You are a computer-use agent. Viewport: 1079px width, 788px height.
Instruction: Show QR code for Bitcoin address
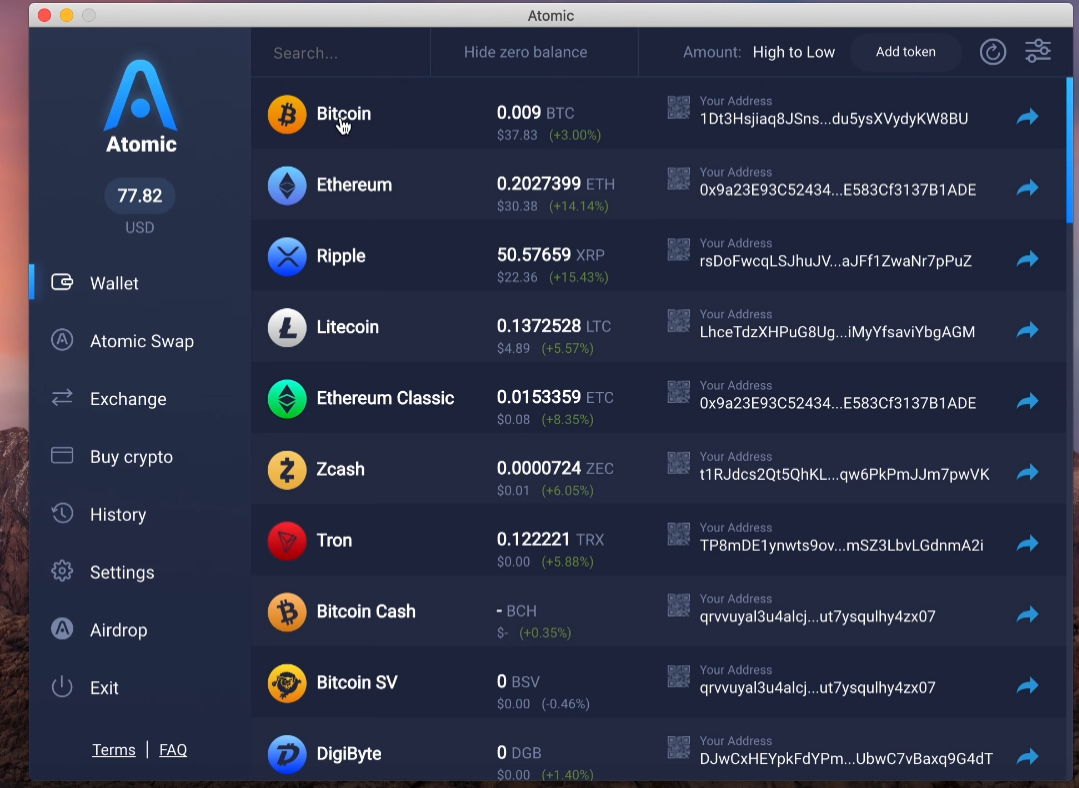[679, 107]
